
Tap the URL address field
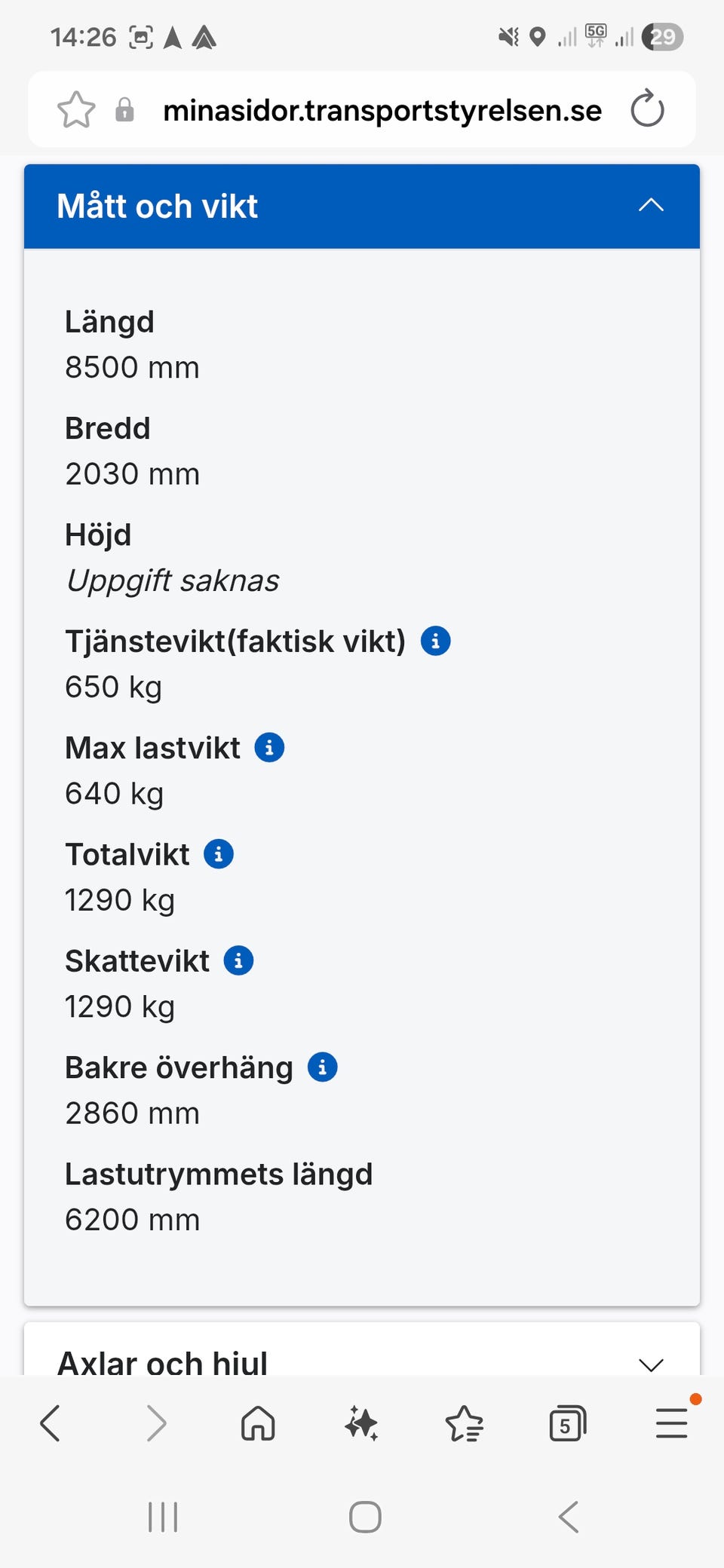click(382, 110)
